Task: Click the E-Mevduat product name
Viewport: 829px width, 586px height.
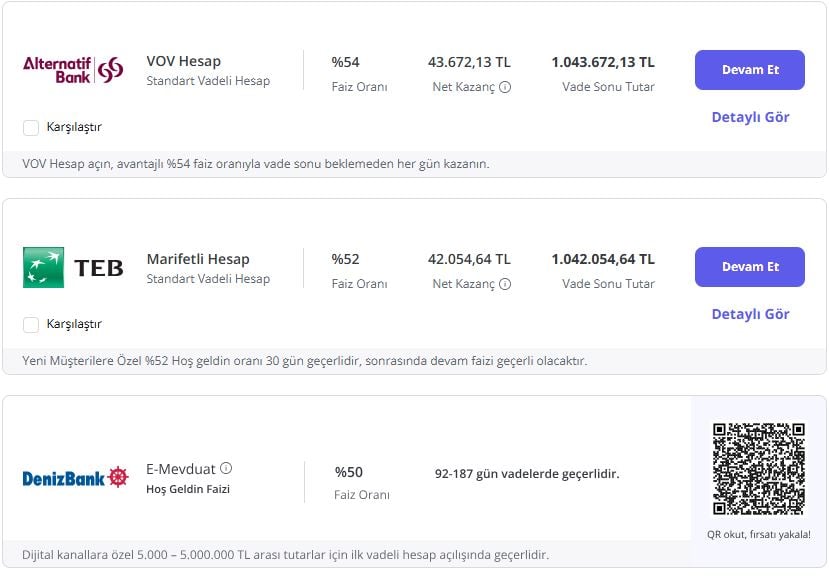Action: tap(181, 468)
